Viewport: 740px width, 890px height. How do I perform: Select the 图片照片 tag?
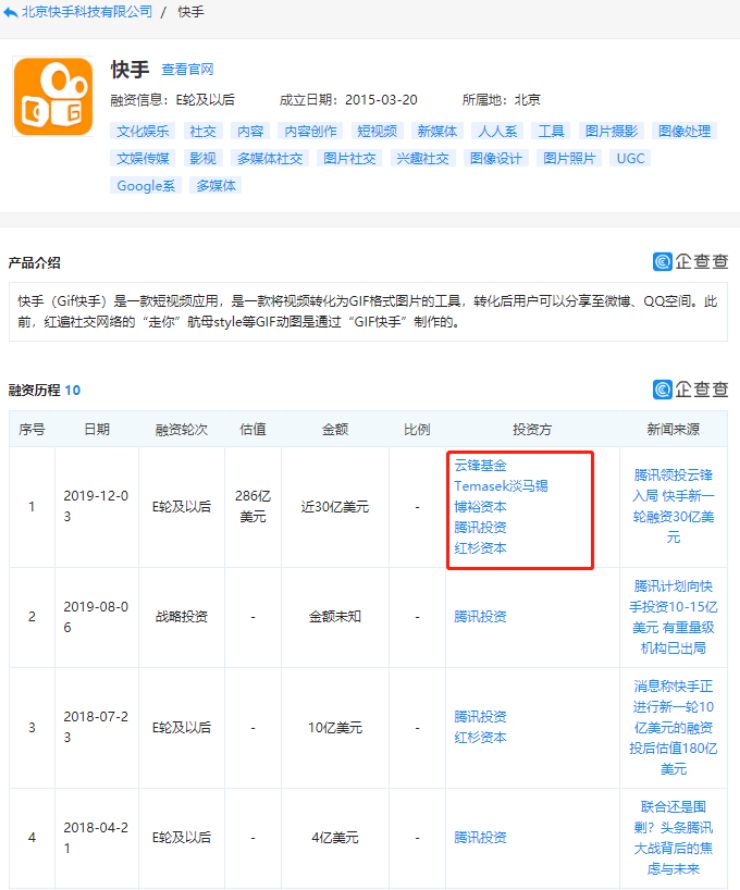click(x=569, y=158)
